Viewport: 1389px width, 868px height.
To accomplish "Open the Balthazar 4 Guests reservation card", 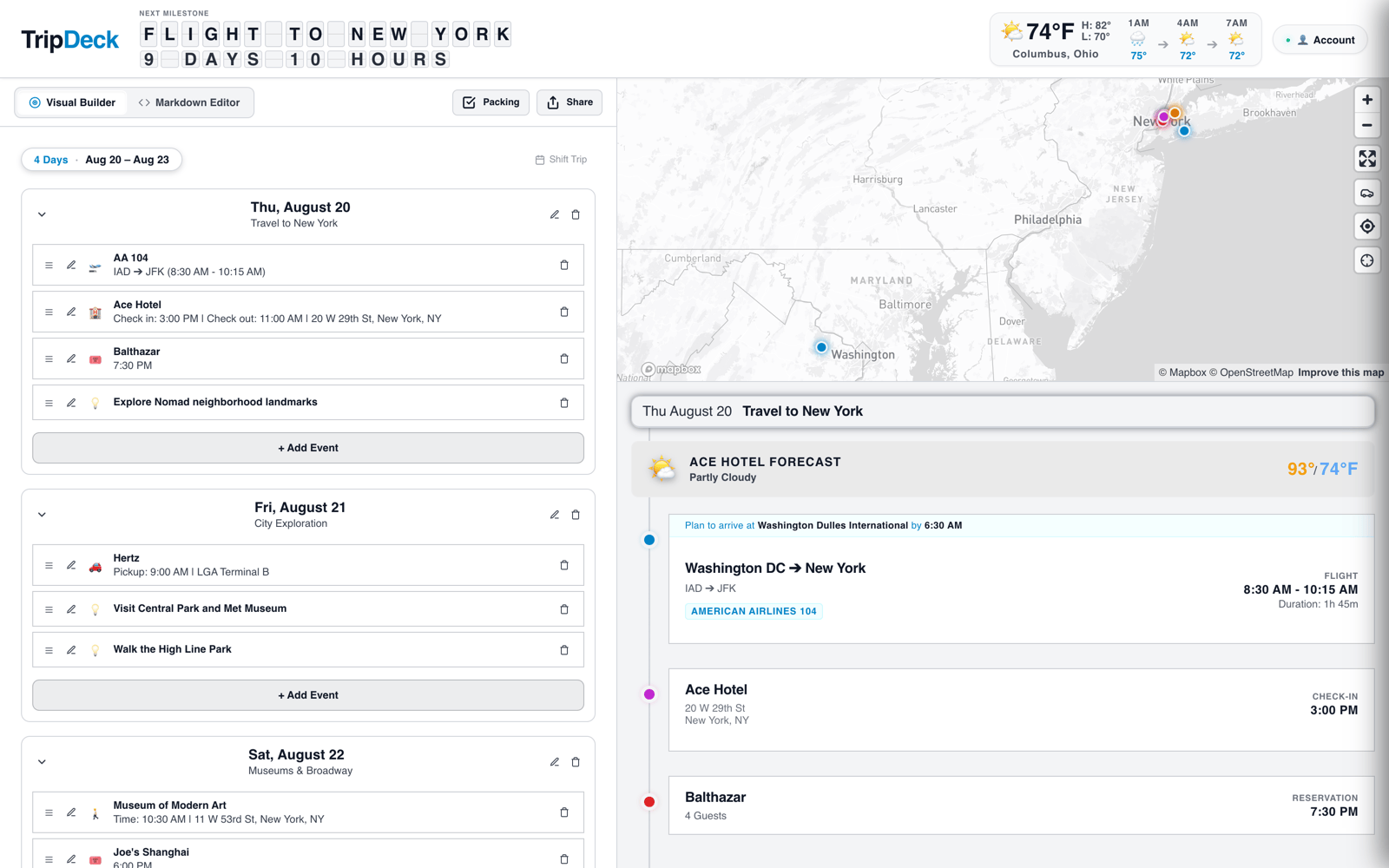I will [1021, 806].
